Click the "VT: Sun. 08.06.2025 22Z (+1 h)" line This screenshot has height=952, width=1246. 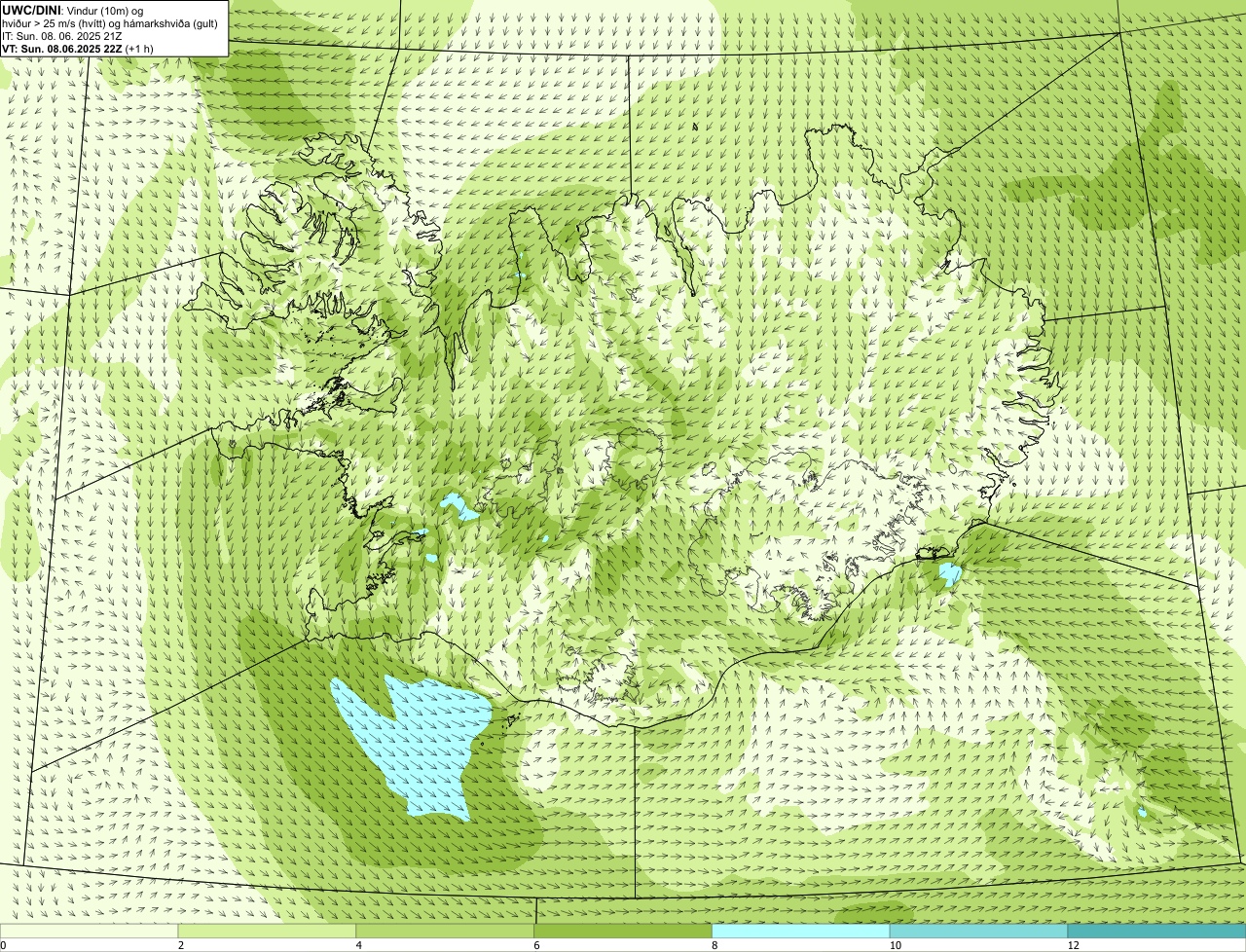click(77, 48)
